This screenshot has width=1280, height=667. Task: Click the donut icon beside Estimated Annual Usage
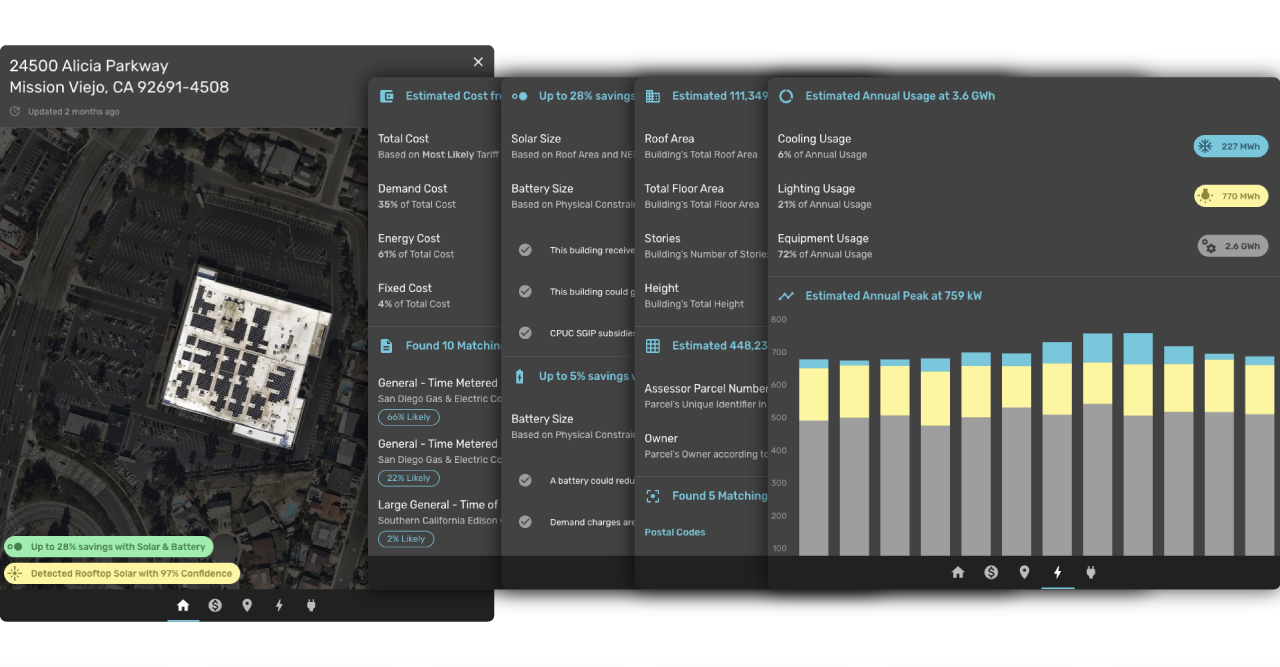point(786,96)
